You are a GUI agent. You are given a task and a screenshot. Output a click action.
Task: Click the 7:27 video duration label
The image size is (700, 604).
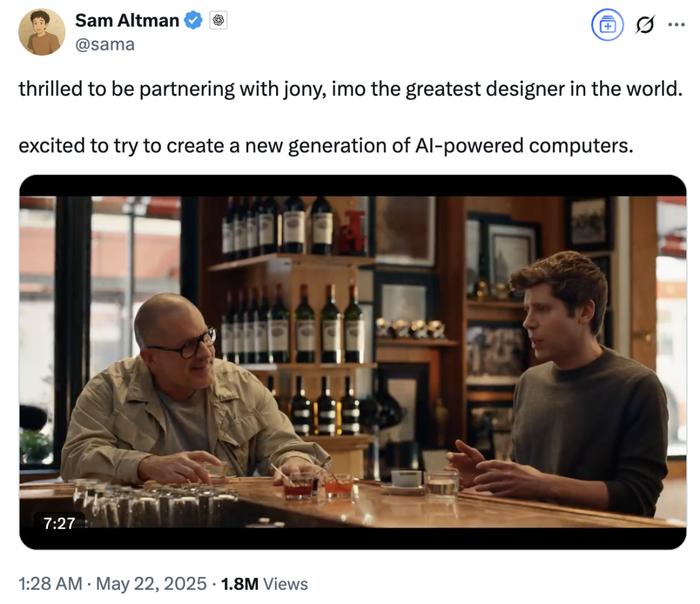(x=59, y=523)
